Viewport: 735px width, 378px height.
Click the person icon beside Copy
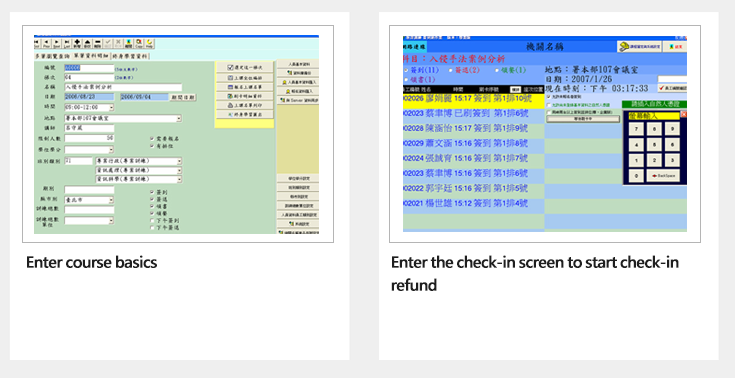pos(128,44)
